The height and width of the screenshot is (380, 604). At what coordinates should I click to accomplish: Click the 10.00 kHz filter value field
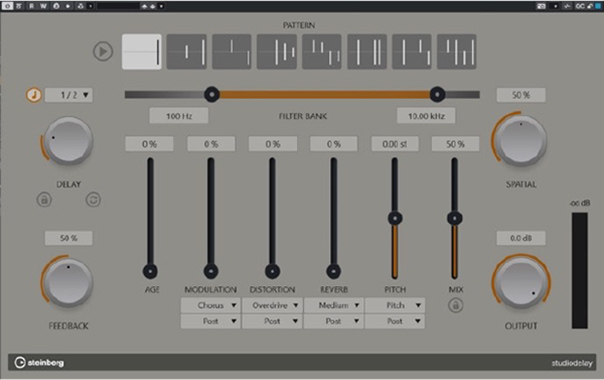coord(426,116)
